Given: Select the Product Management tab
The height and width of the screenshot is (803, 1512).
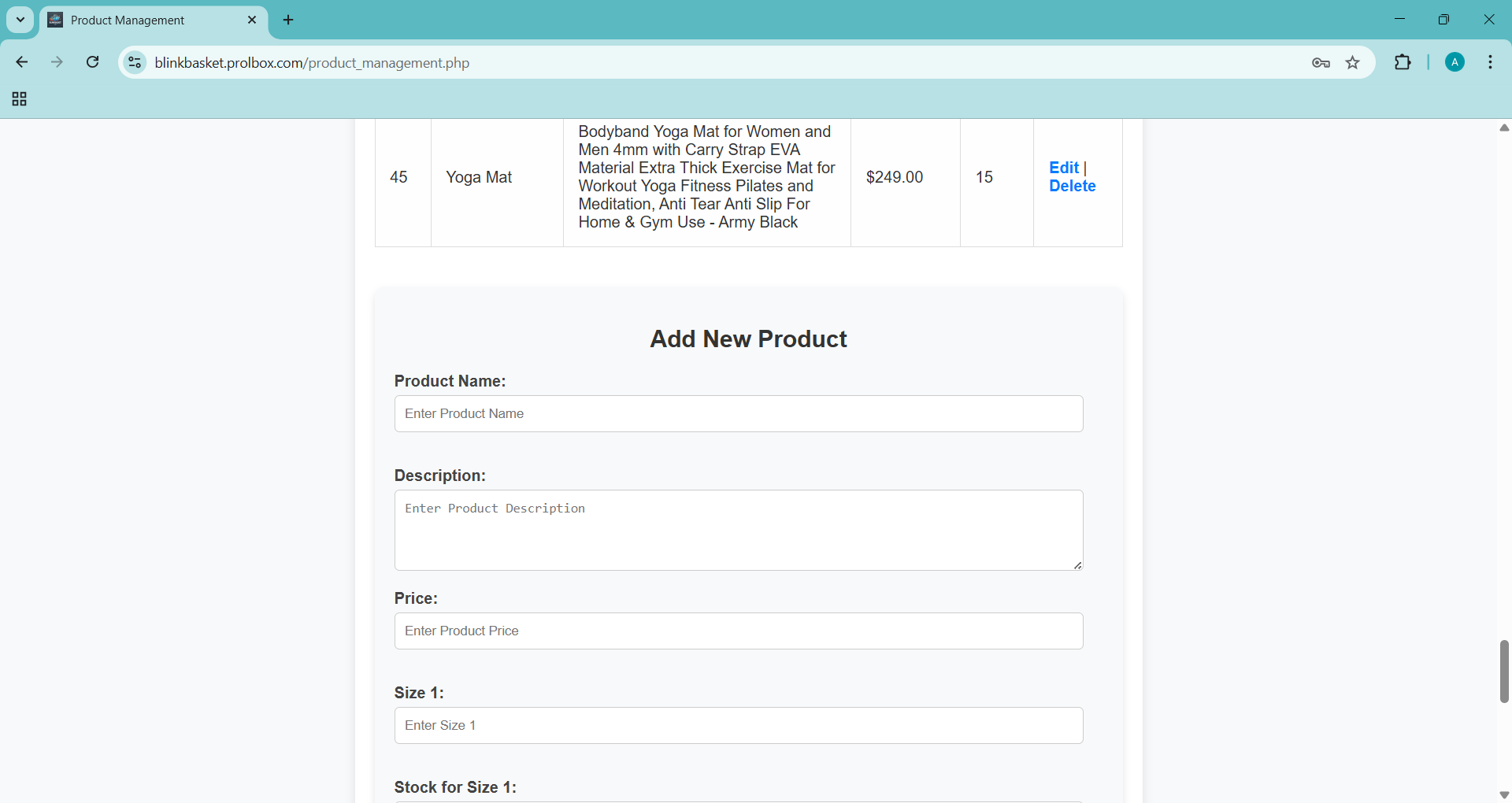Looking at the screenshot, I should click(142, 20).
